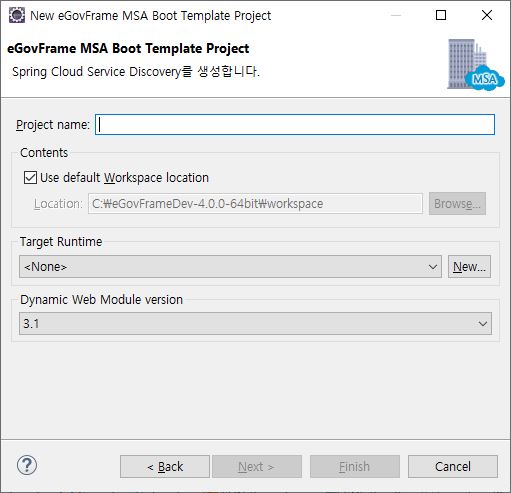Image resolution: width=511 pixels, height=493 pixels.
Task: Click the Target Runtime dropdown arrow
Action: point(433,267)
